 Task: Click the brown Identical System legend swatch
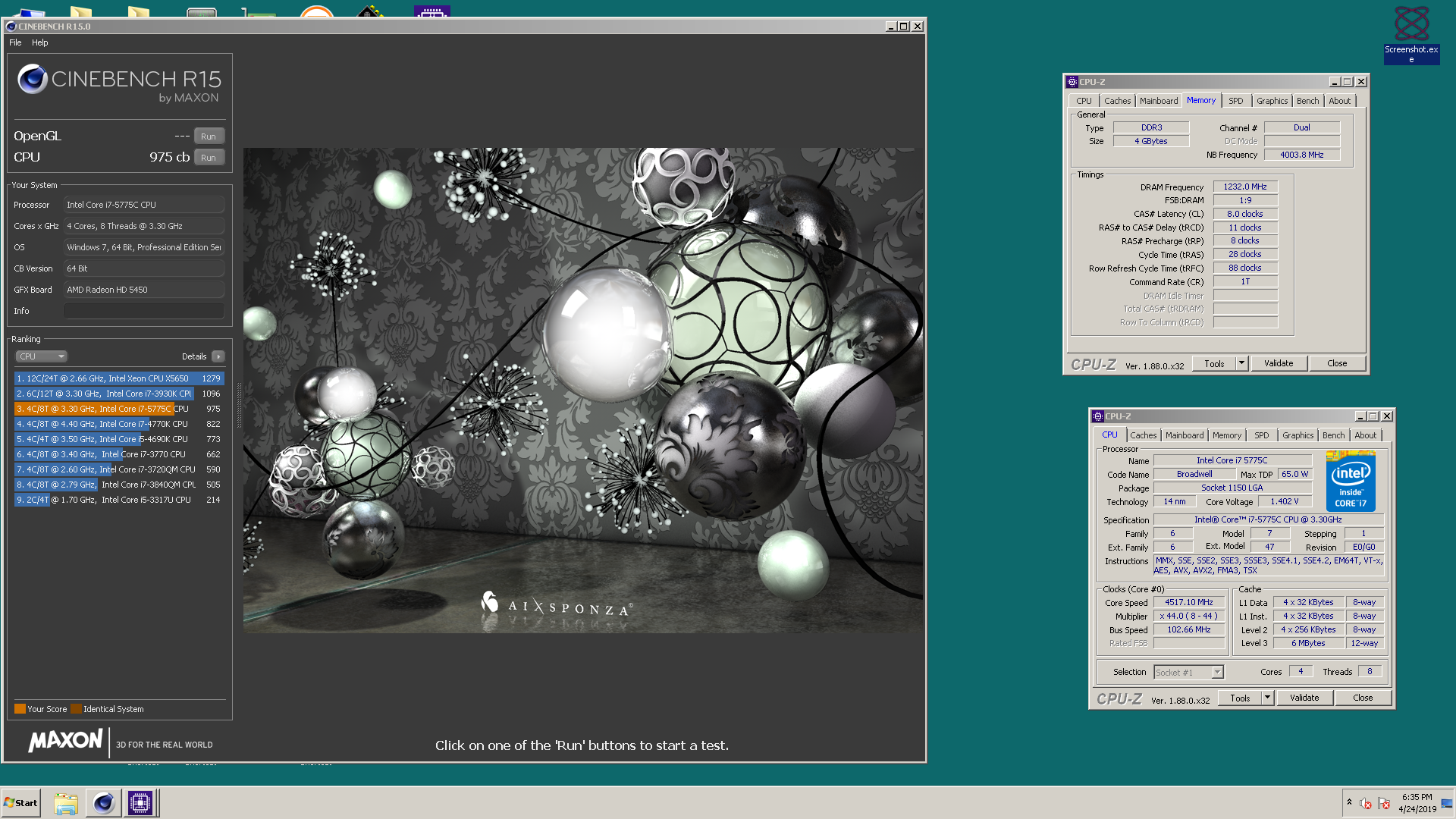(x=76, y=709)
